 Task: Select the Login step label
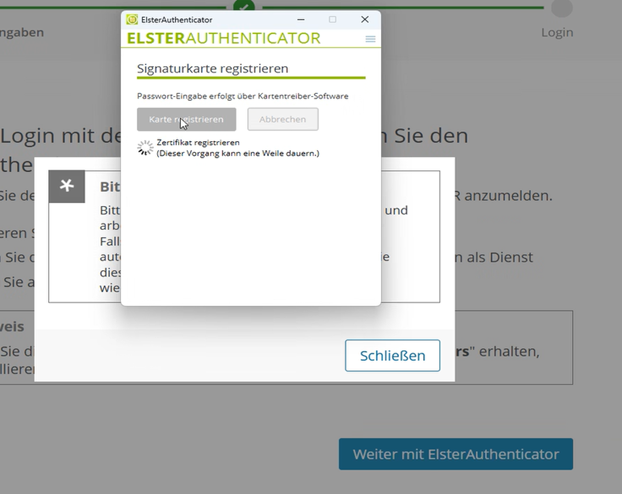coord(557,32)
